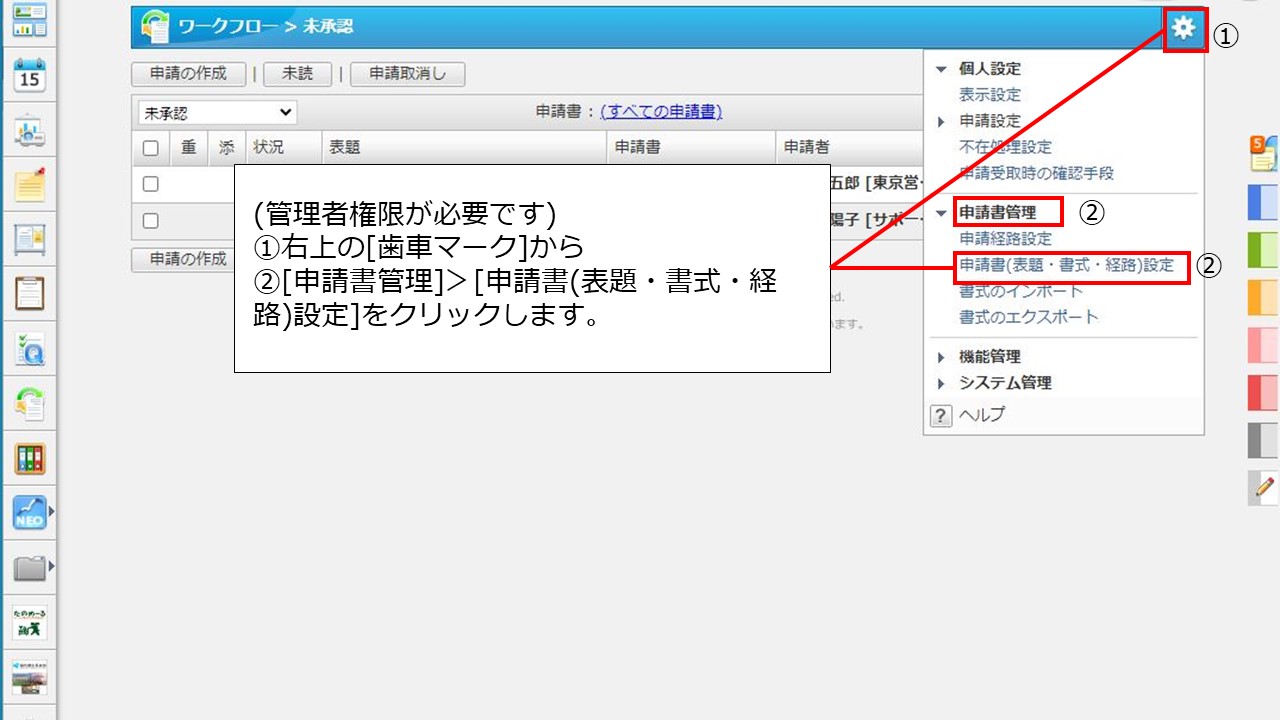Select 申請経路設定 menu item
Viewport: 1280px width, 720px height.
click(x=1005, y=239)
